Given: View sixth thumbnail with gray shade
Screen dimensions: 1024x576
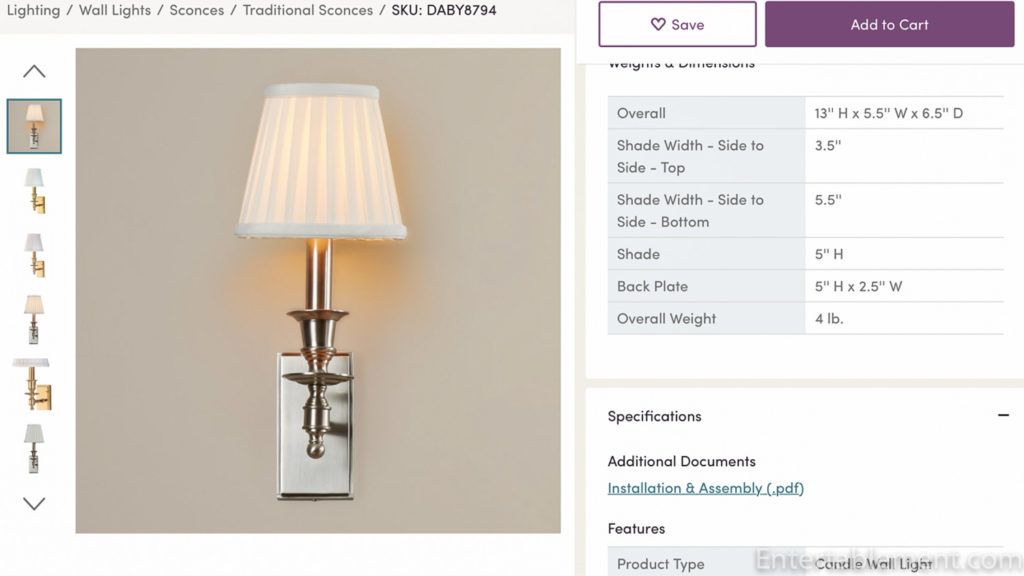Looking at the screenshot, I should tap(34, 449).
